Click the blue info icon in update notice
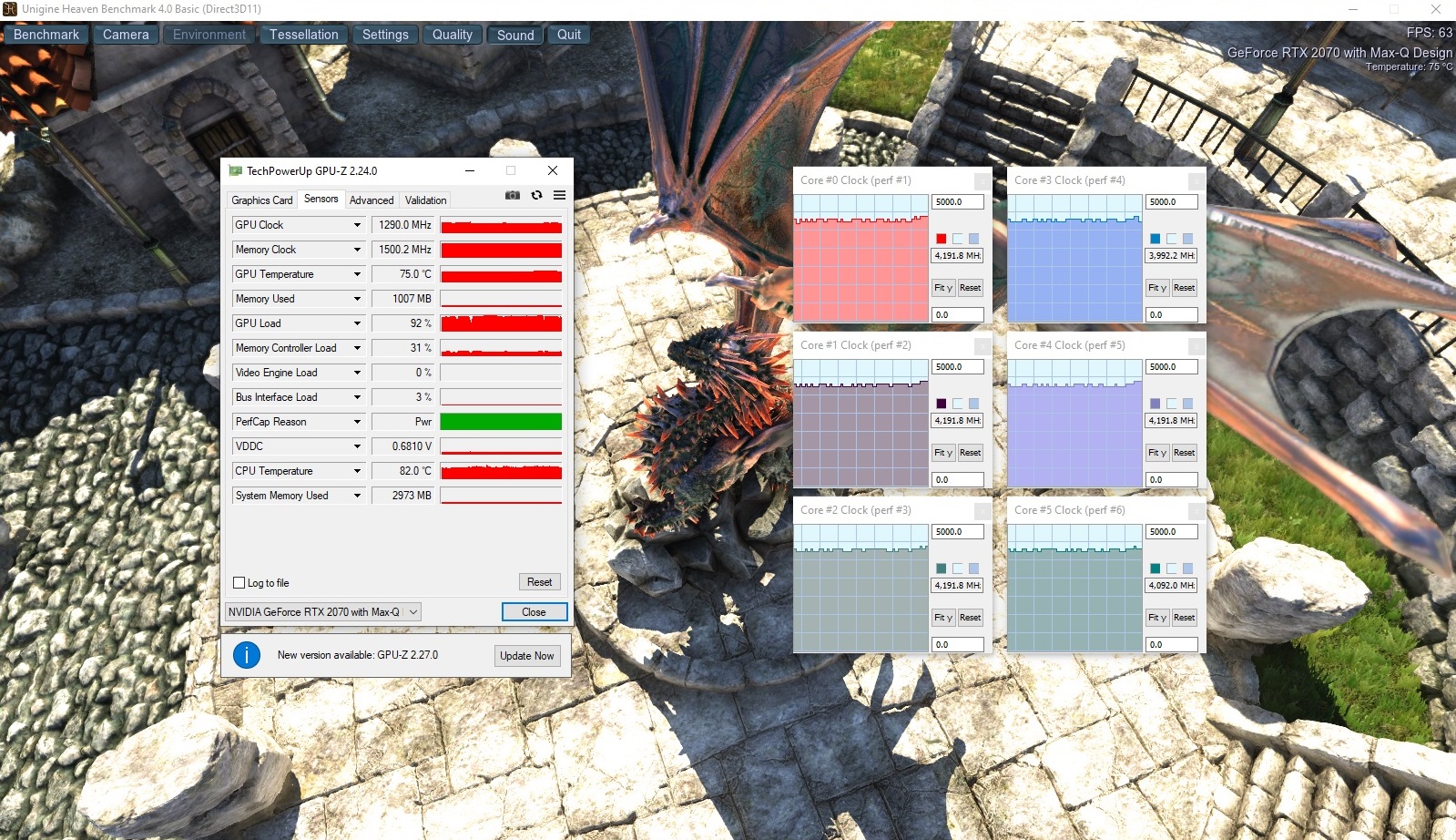 coord(247,655)
